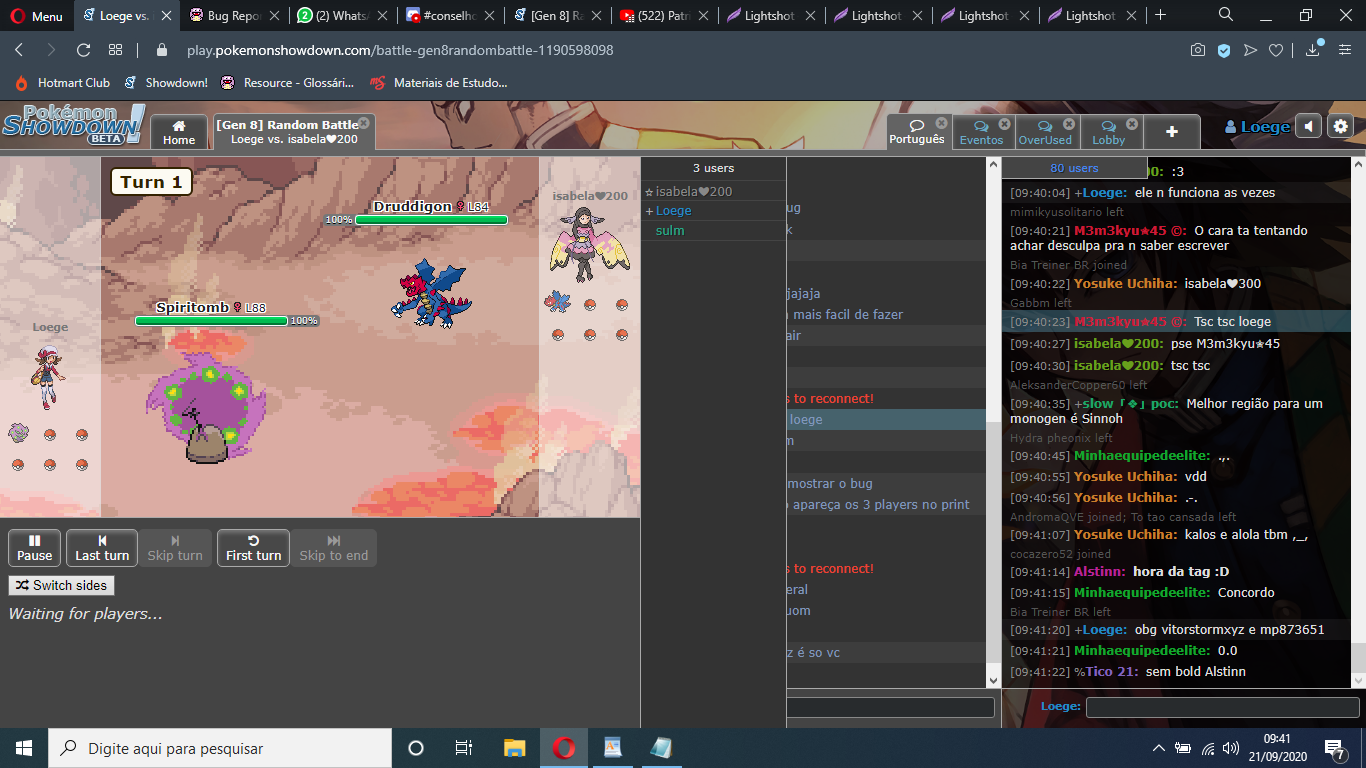The width and height of the screenshot is (1366, 768).
Task: Open the Português chat room tab
Action: 917,132
